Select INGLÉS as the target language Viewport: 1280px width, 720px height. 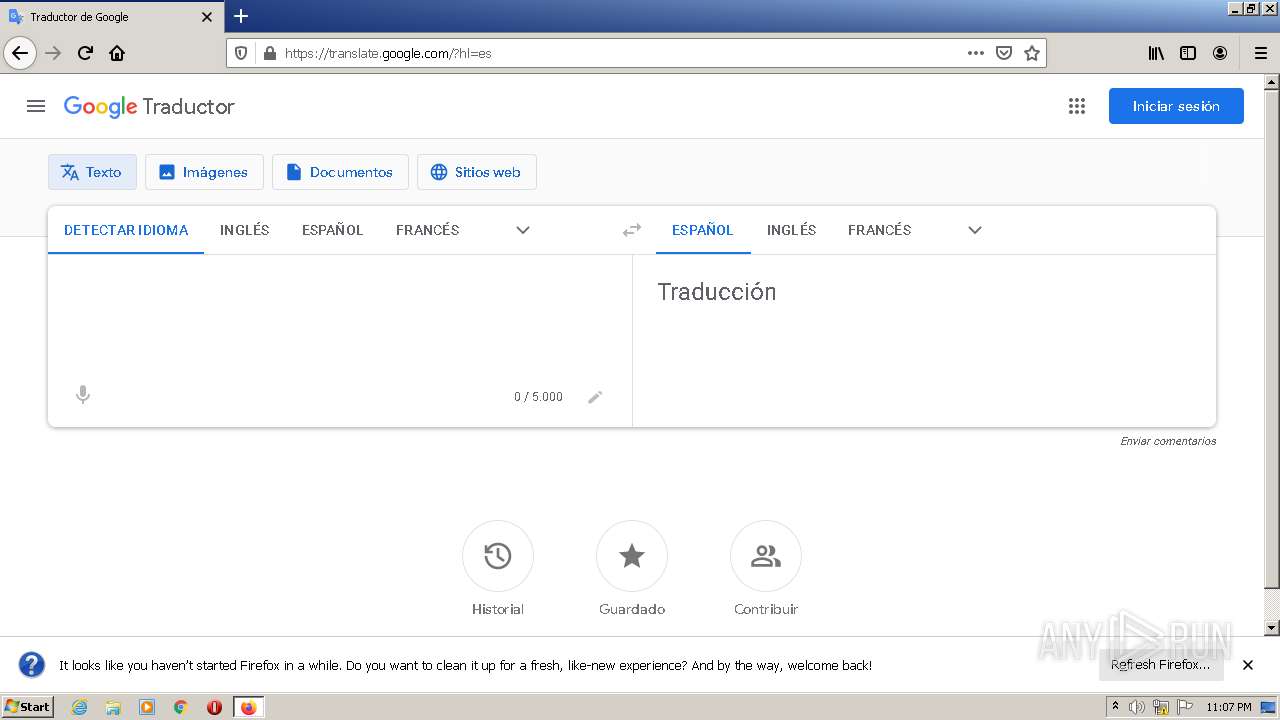pyautogui.click(x=792, y=230)
